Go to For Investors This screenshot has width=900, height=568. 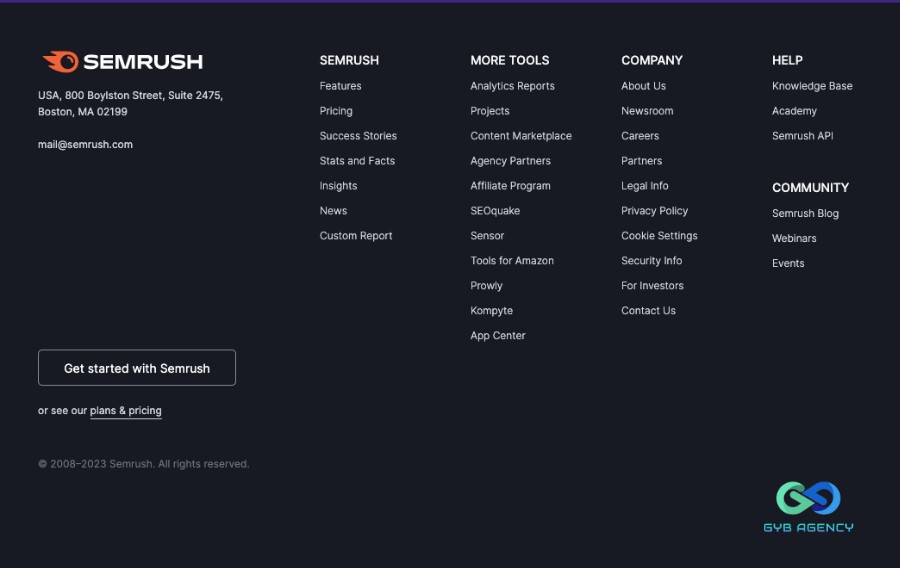(x=652, y=286)
